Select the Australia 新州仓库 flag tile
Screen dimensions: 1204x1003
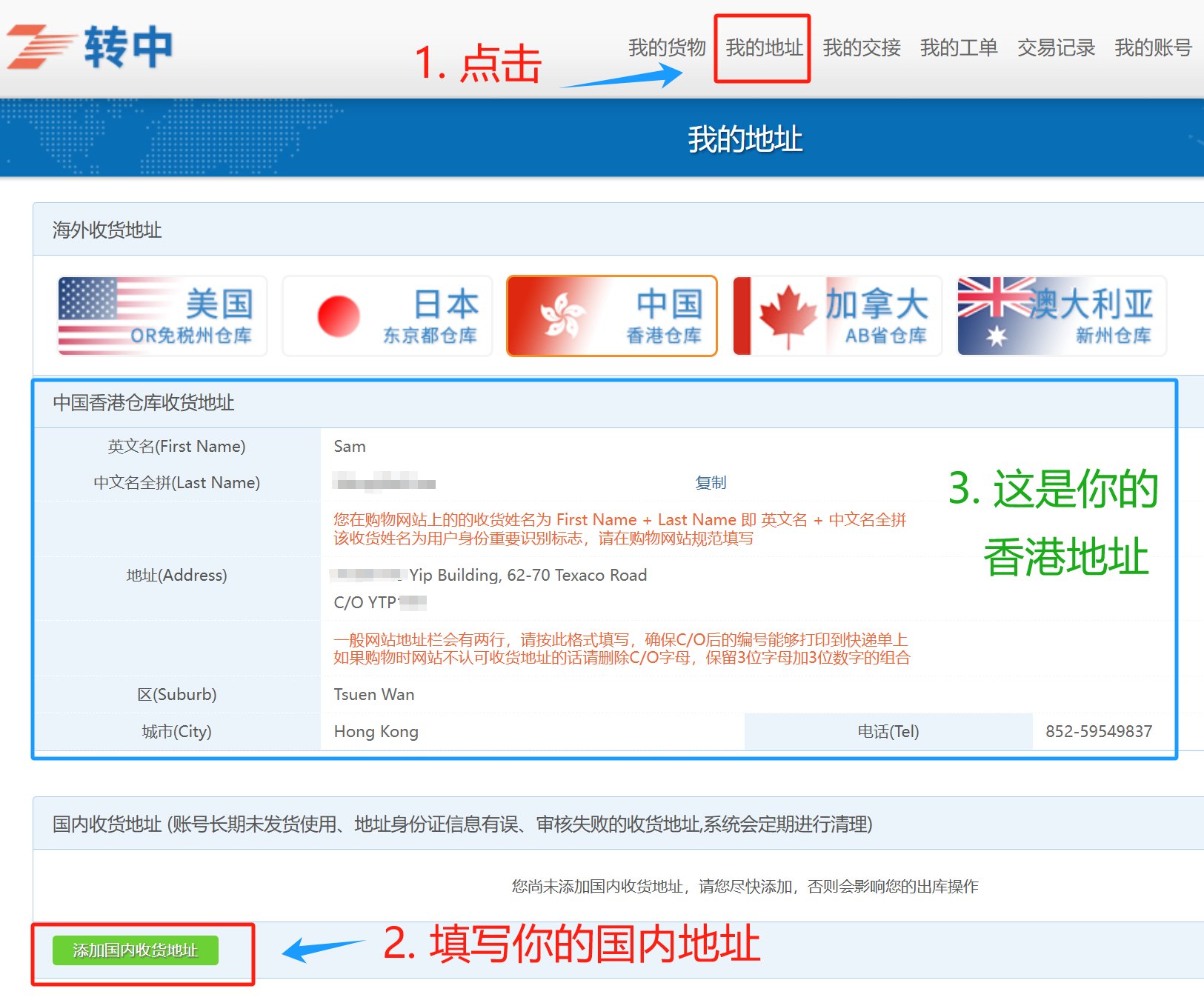click(x=1062, y=316)
